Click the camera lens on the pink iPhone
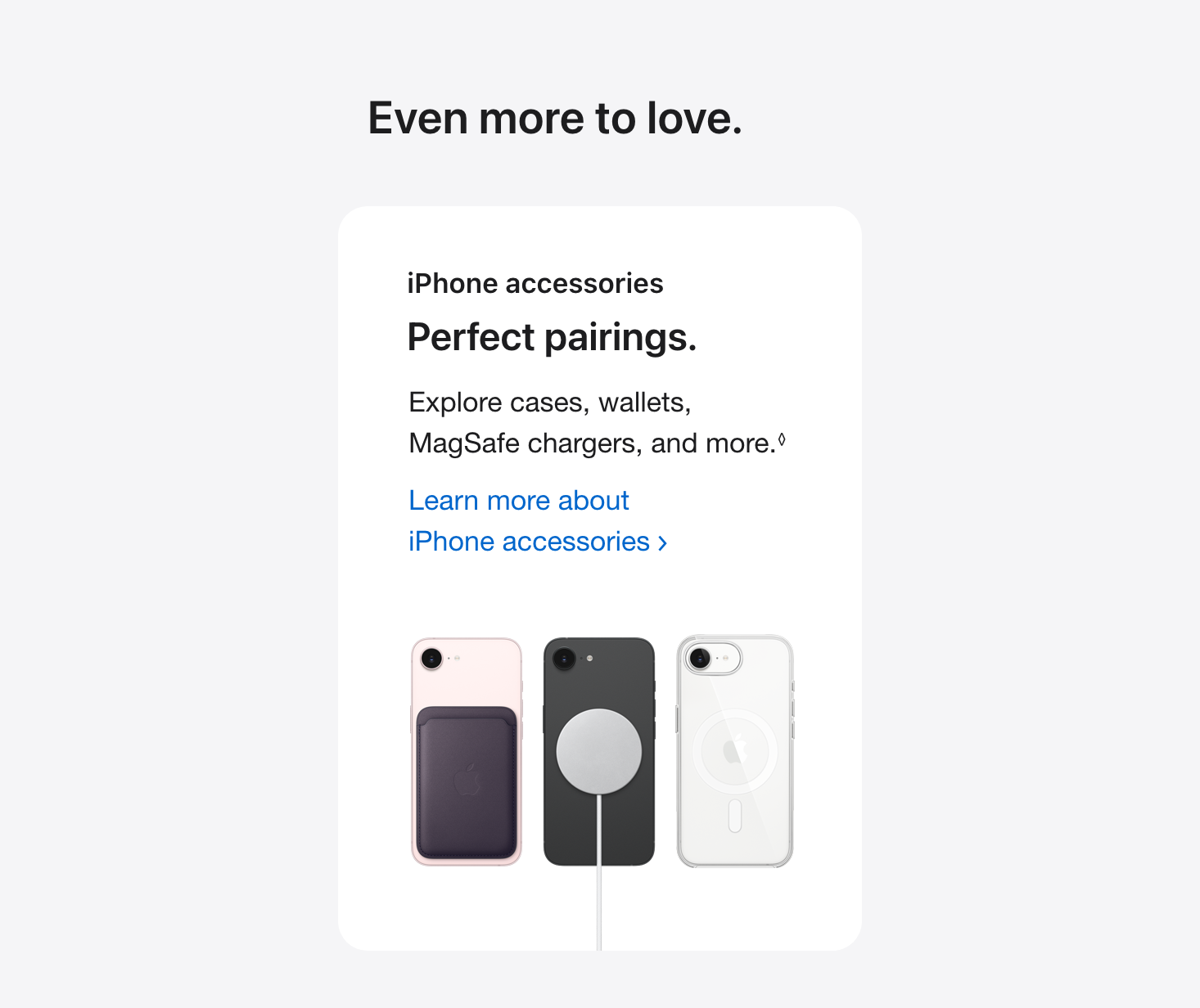This screenshot has height=1008, width=1200. tap(431, 658)
